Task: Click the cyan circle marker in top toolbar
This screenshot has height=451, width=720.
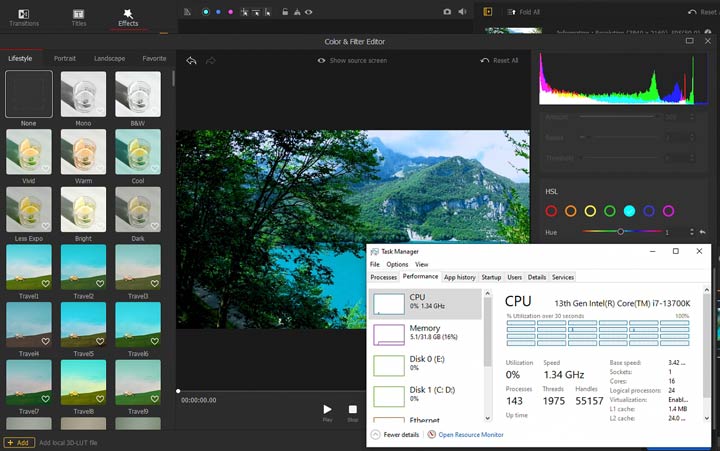Action: coord(206,12)
